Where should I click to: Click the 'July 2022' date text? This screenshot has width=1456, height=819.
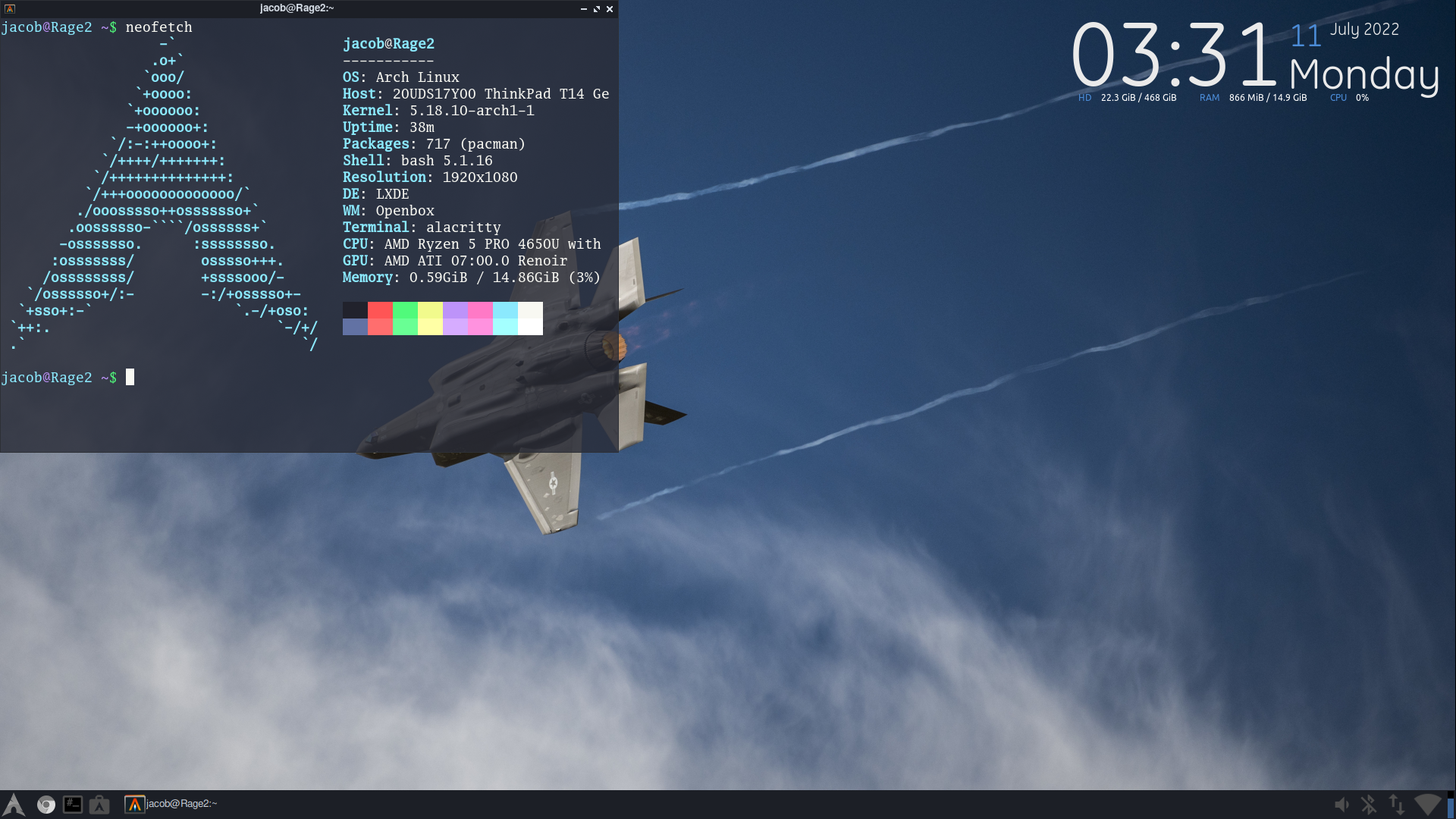[x=1364, y=30]
